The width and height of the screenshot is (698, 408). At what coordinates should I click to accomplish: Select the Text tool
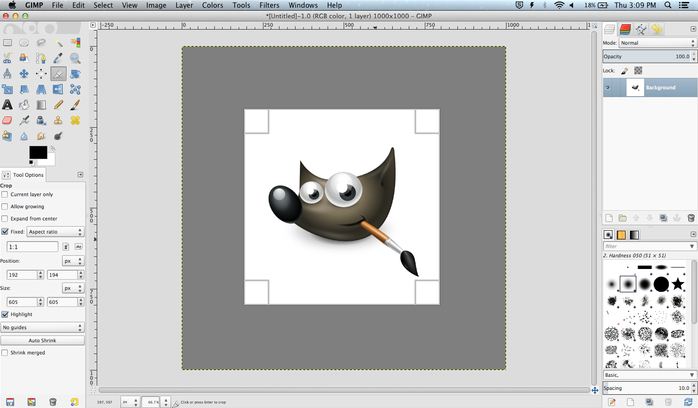[x=8, y=104]
